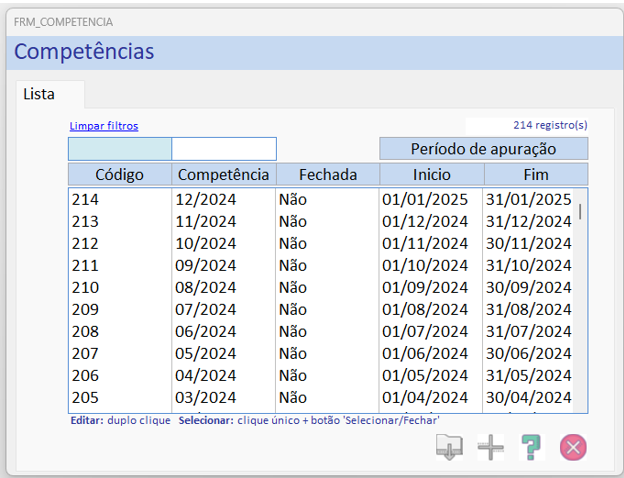Viewport: 624px width, 478px height.
Task: Click the list vertical scrollbar thumb
Action: click(x=580, y=211)
